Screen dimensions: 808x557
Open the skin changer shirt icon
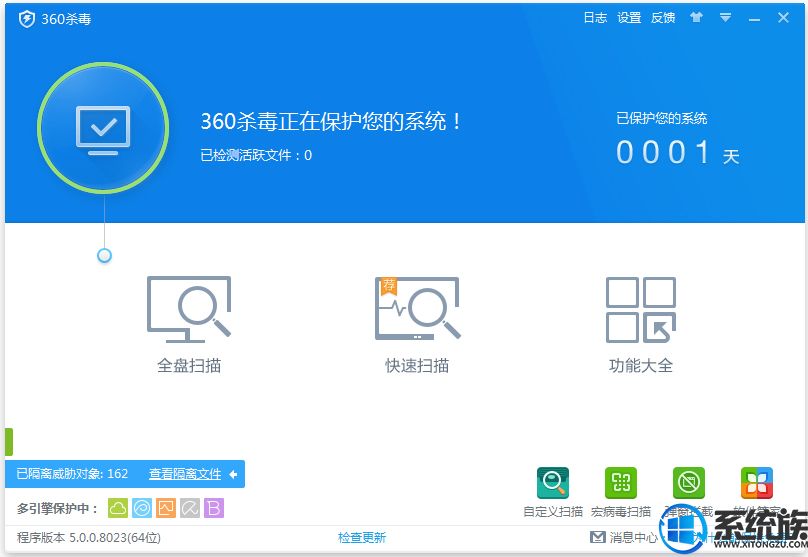pos(697,18)
